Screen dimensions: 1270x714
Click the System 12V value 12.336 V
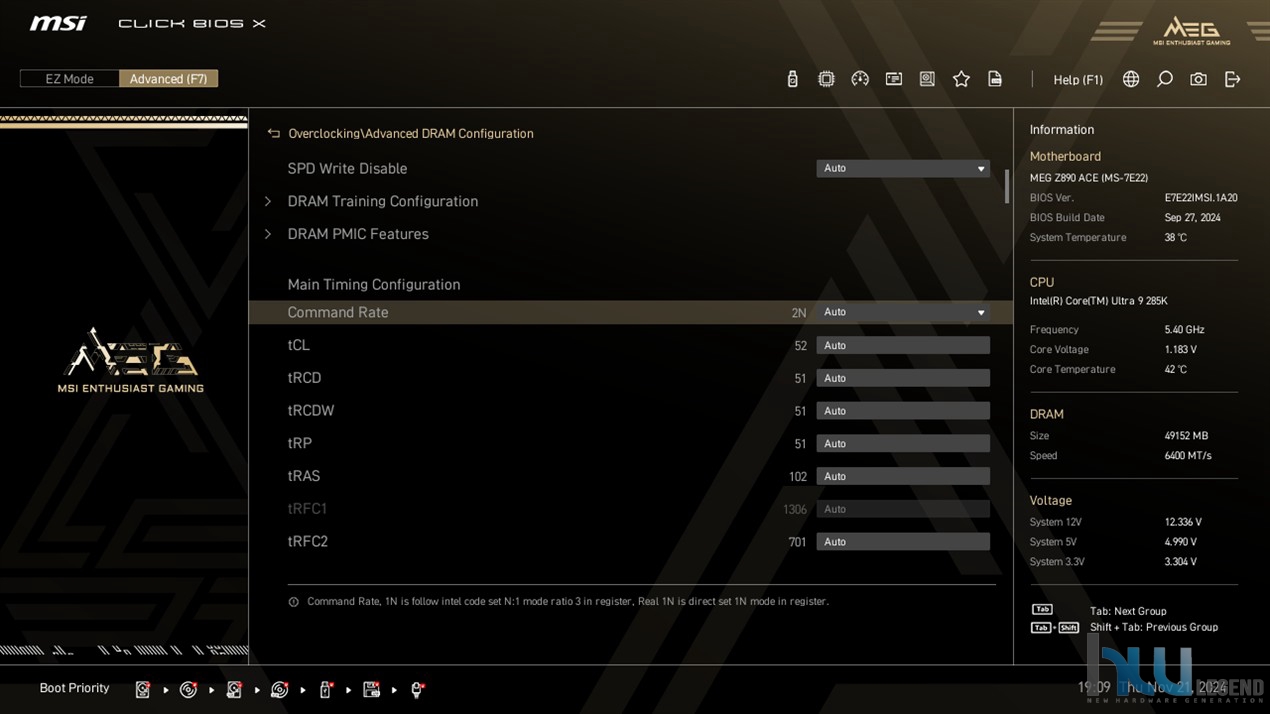coord(1183,522)
